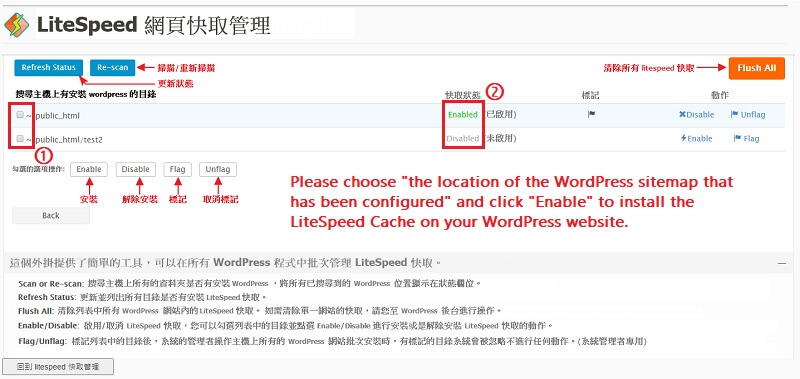
Task: Click the LiteSpeed logo icon
Action: pos(17,25)
